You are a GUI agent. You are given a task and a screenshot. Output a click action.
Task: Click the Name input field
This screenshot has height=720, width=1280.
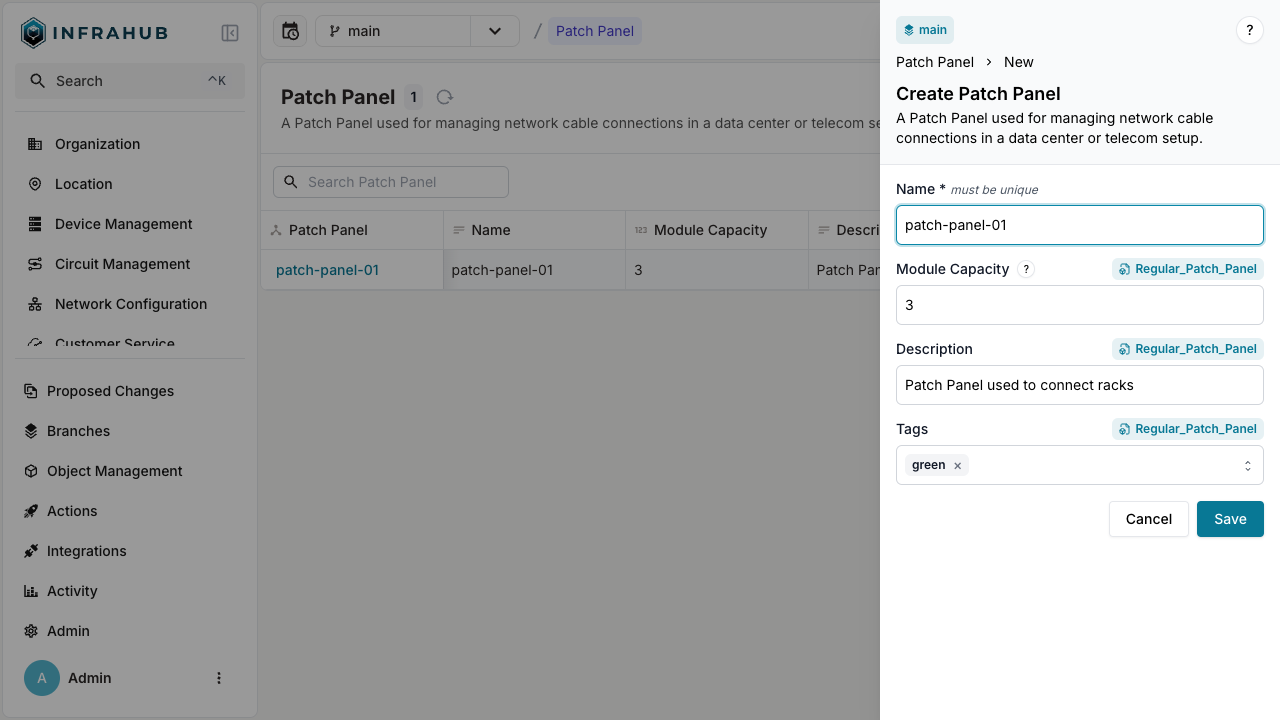coord(1079,225)
